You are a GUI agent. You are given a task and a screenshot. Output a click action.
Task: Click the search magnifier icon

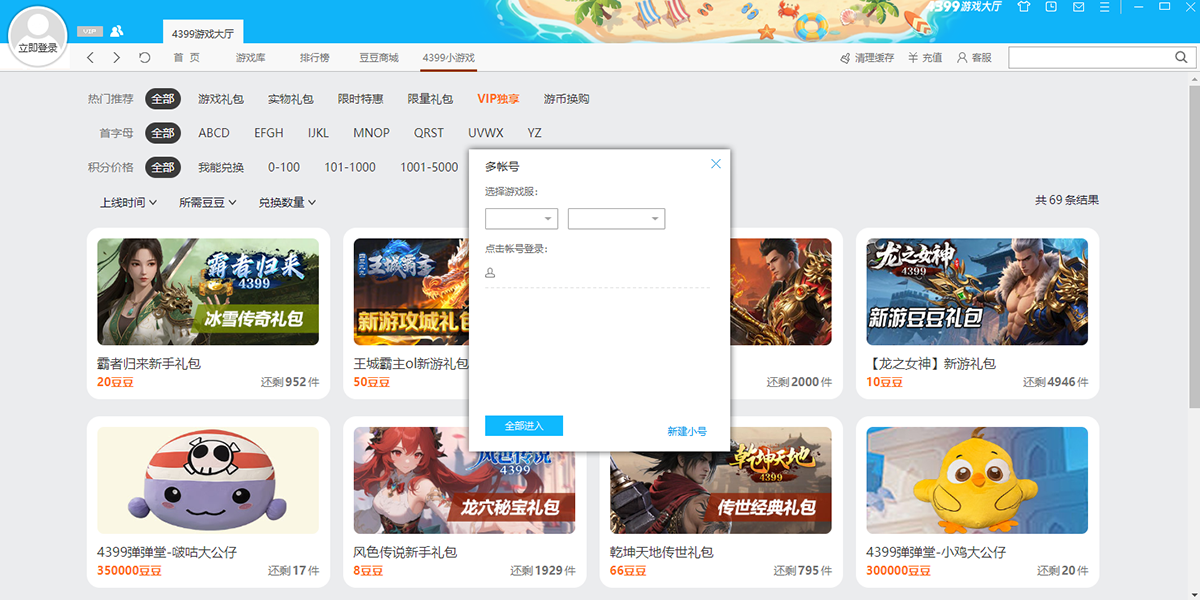pyautogui.click(x=1180, y=58)
